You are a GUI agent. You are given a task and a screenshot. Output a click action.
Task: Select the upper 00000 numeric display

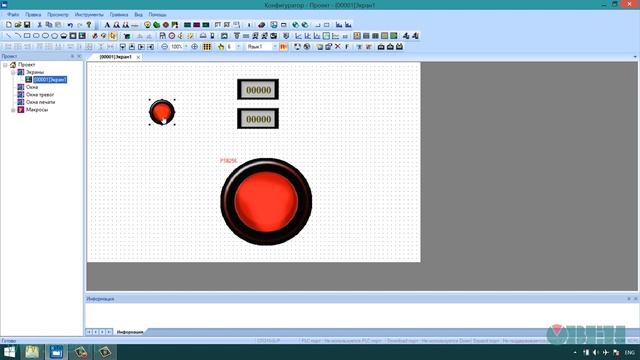pyautogui.click(x=258, y=89)
